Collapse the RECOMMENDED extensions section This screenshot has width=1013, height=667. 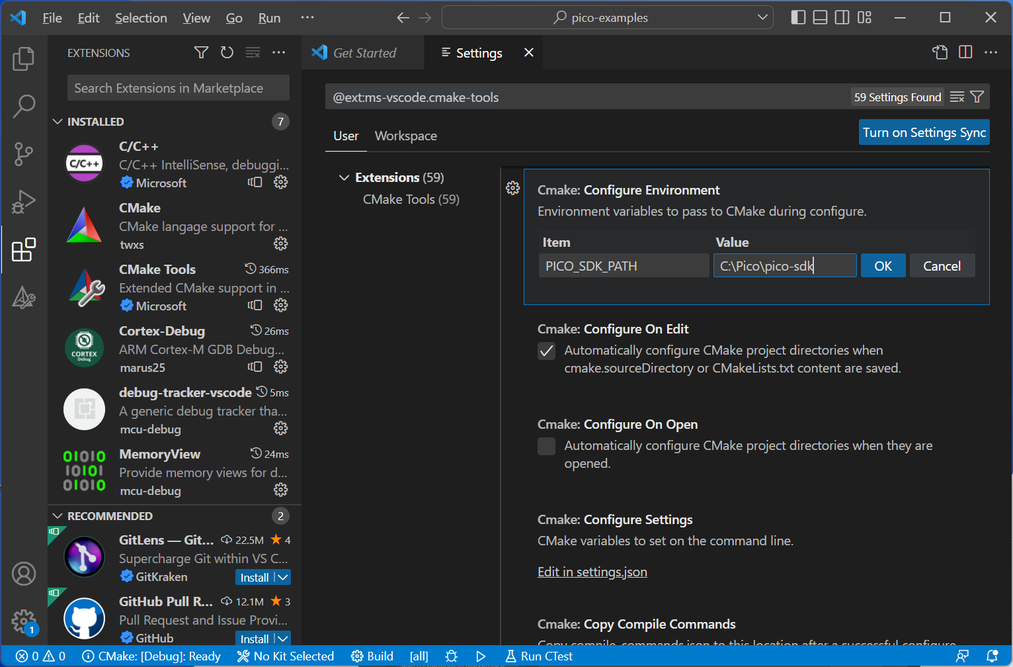(57, 516)
